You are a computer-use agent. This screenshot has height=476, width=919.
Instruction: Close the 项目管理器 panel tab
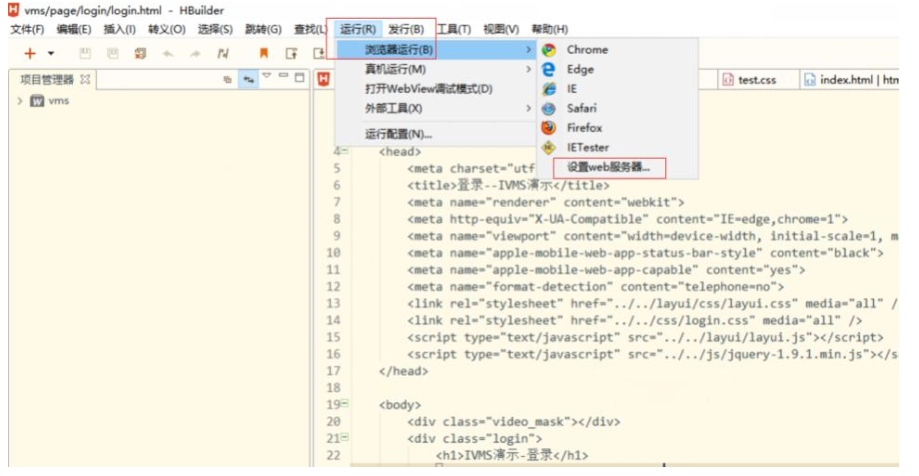tap(85, 79)
